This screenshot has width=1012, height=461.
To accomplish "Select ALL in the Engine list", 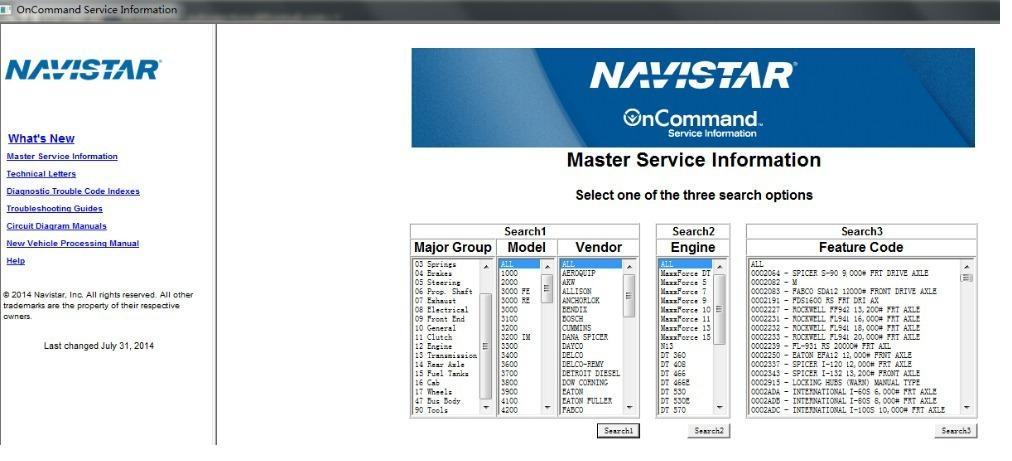I will [x=685, y=264].
